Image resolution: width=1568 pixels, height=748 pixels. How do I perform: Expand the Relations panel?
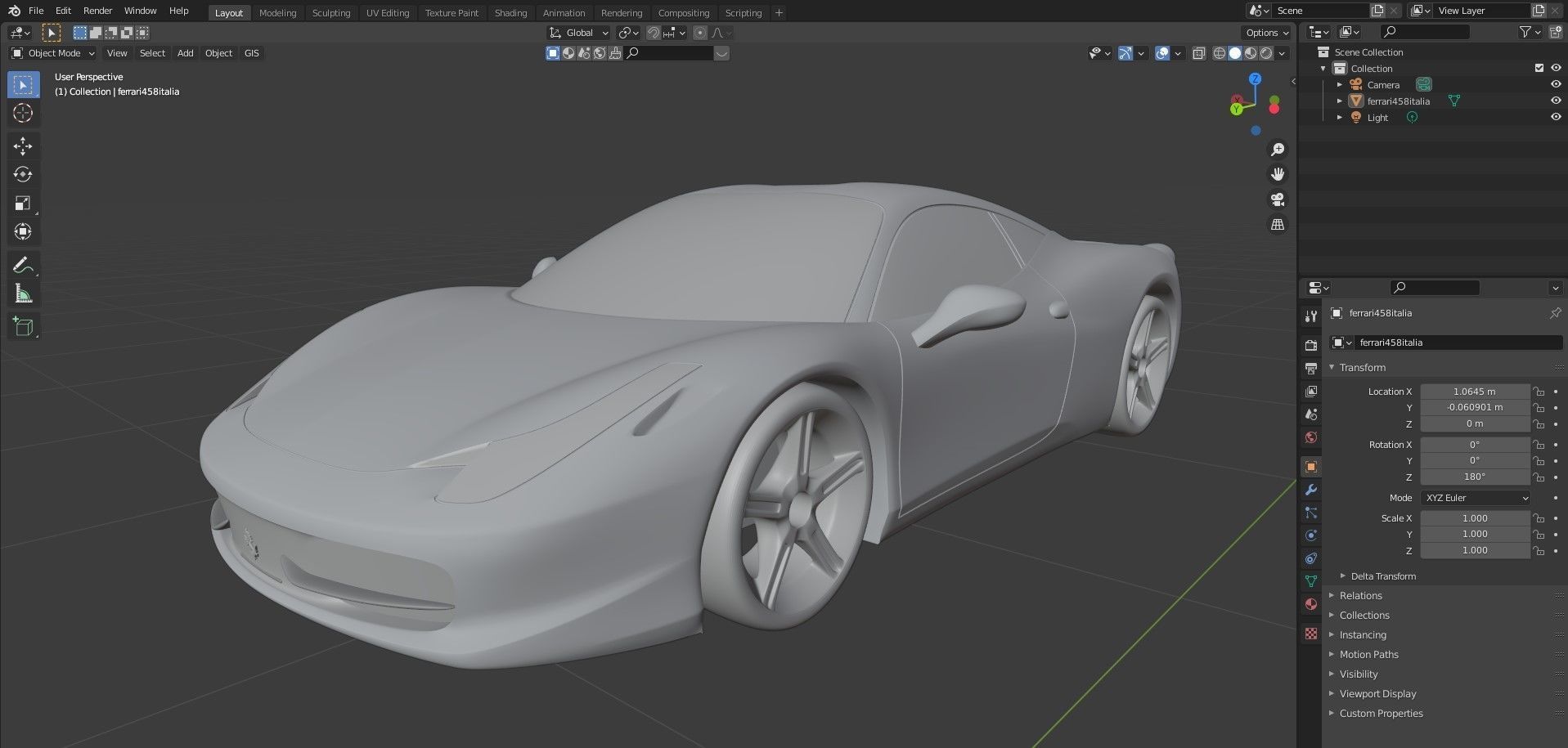(x=1360, y=596)
